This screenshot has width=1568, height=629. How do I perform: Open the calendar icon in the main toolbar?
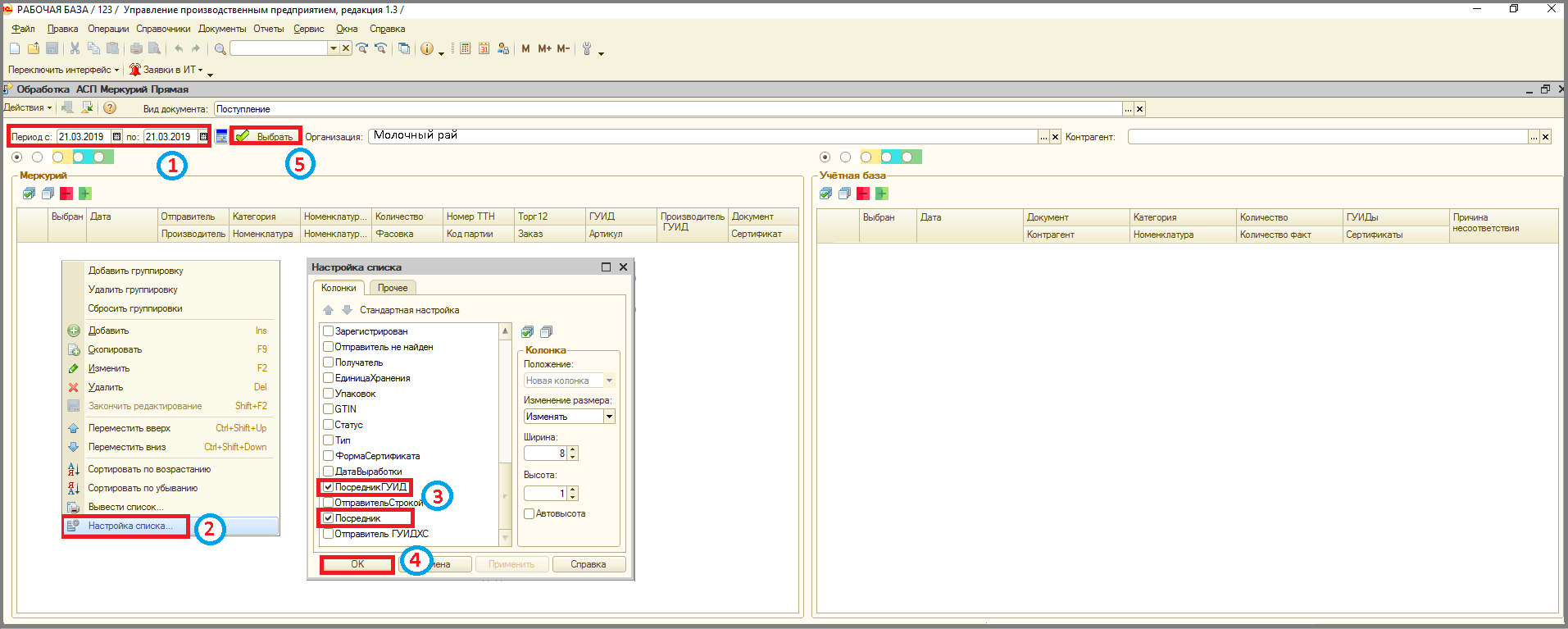tap(484, 49)
